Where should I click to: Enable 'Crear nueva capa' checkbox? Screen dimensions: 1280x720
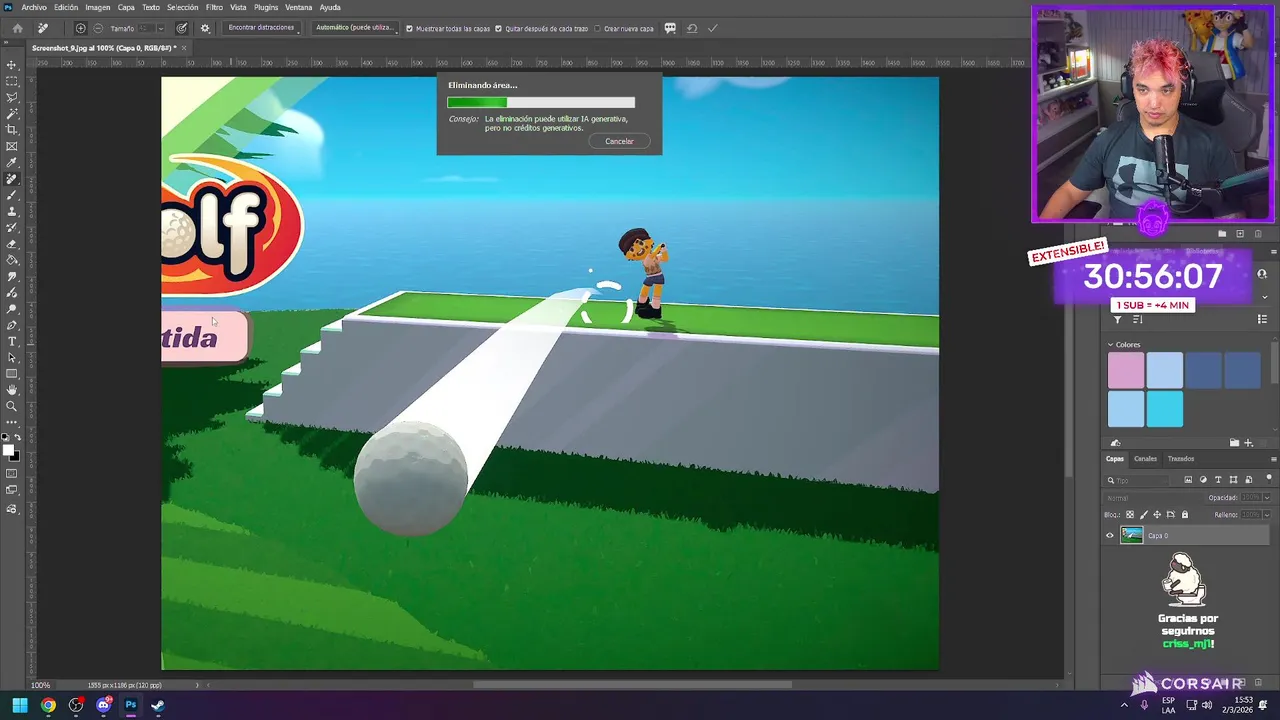point(597,28)
